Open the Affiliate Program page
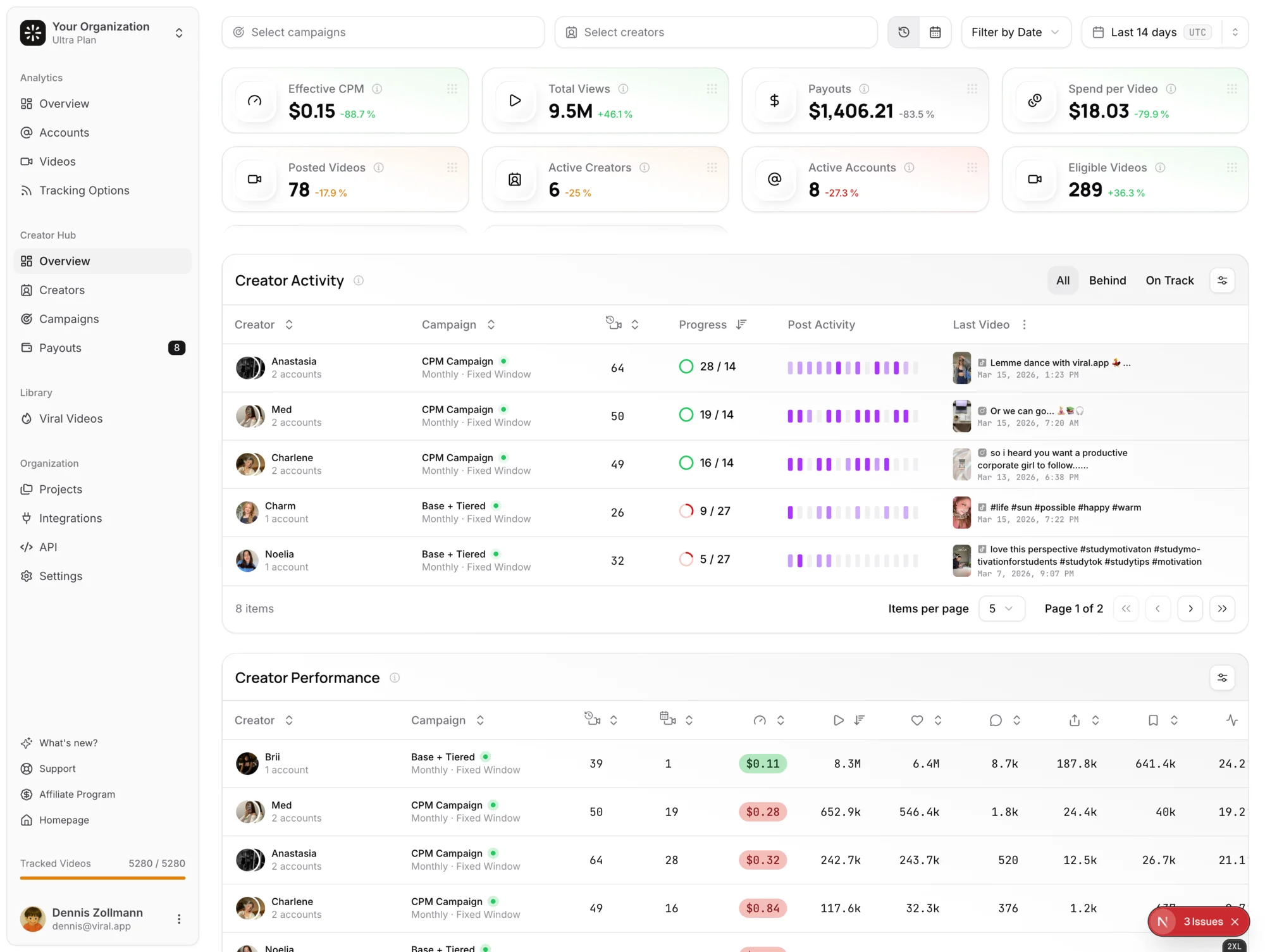The width and height of the screenshot is (1265, 952). coord(77,794)
